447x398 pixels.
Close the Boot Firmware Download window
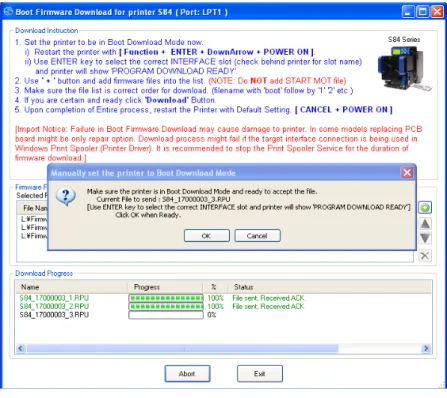[x=437, y=12]
